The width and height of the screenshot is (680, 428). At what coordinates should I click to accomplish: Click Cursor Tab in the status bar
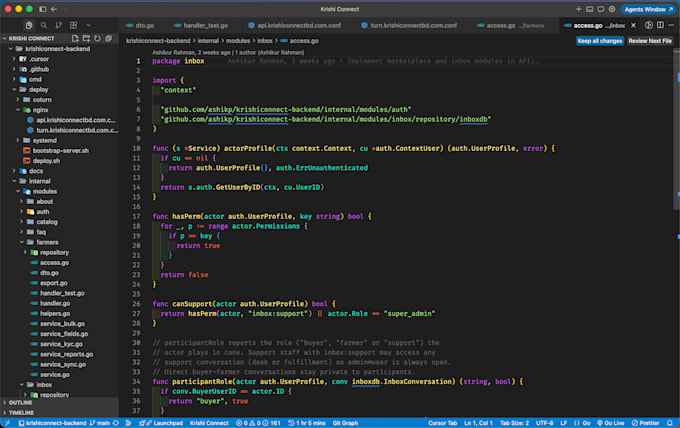(442, 423)
